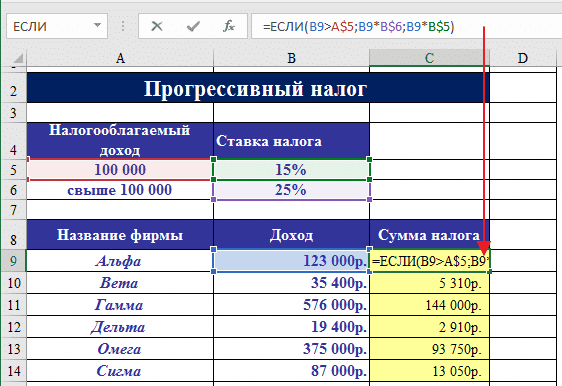Select income cell 123 000р.
Image resolution: width=562 pixels, height=386 pixels.
coord(291,261)
